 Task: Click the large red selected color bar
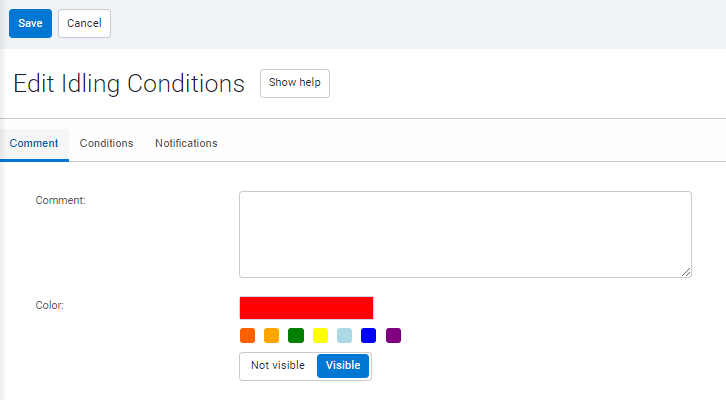pyautogui.click(x=306, y=308)
